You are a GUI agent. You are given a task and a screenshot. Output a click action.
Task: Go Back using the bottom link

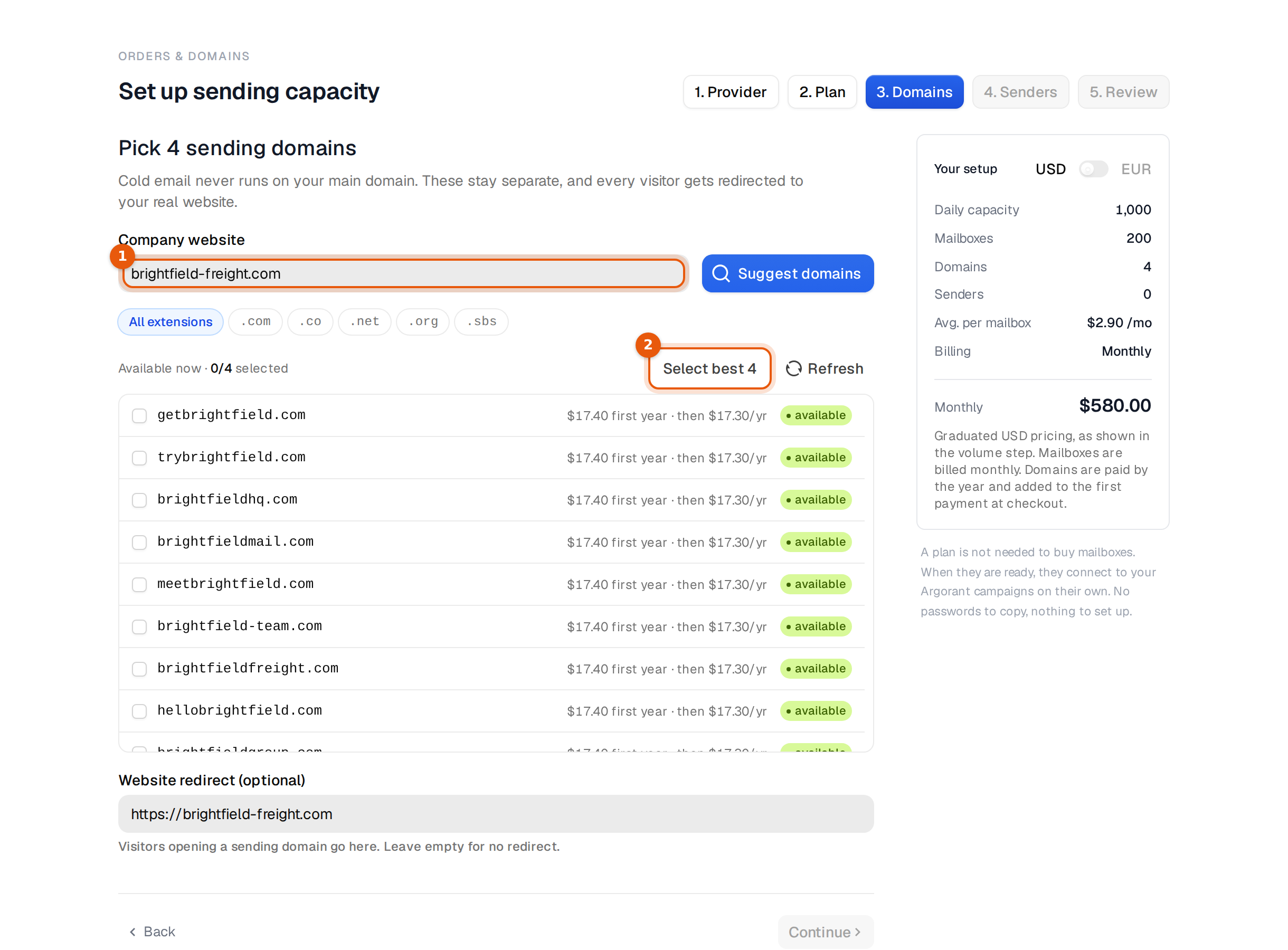pyautogui.click(x=153, y=932)
